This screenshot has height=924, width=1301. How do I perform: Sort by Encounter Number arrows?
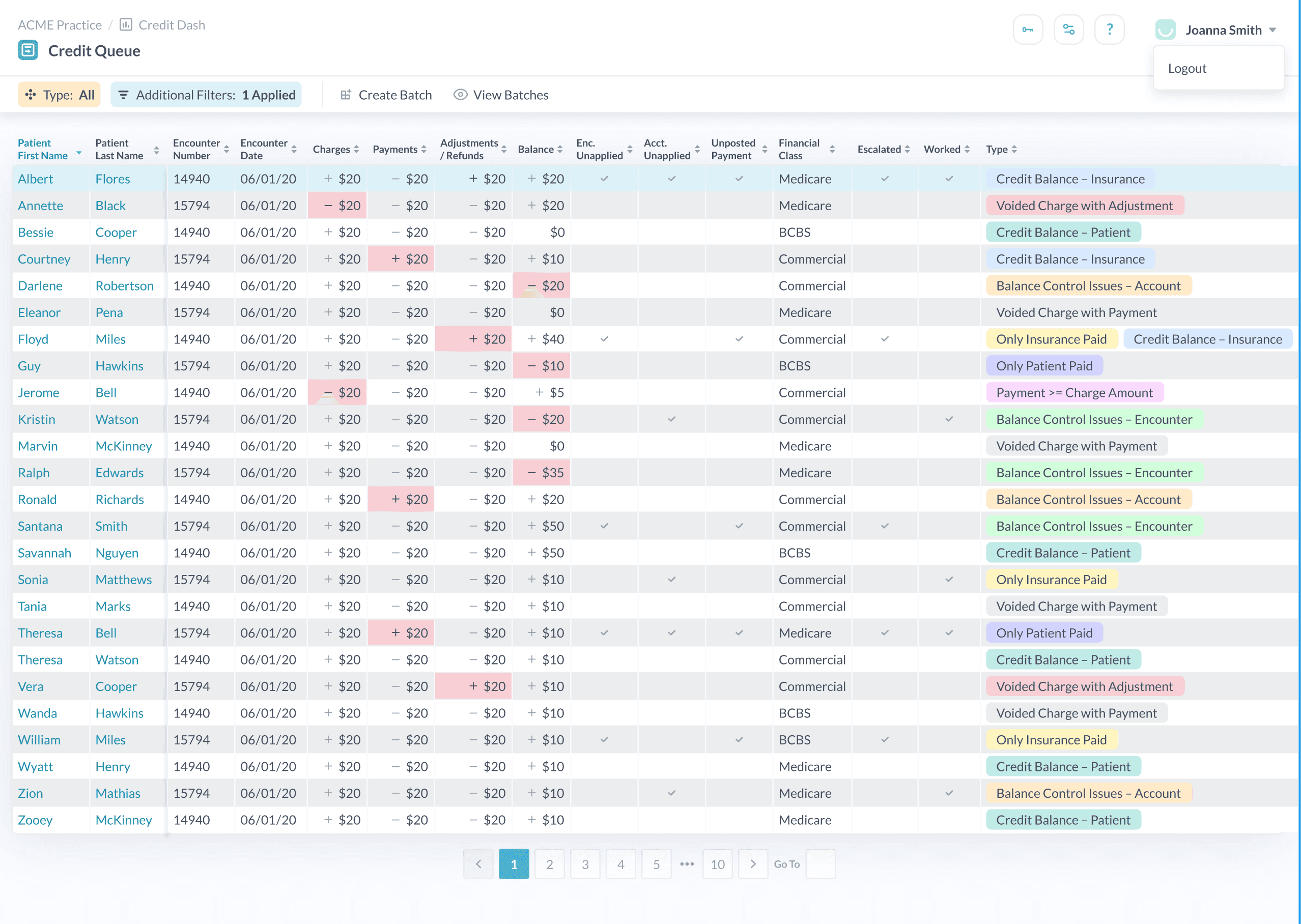click(227, 150)
